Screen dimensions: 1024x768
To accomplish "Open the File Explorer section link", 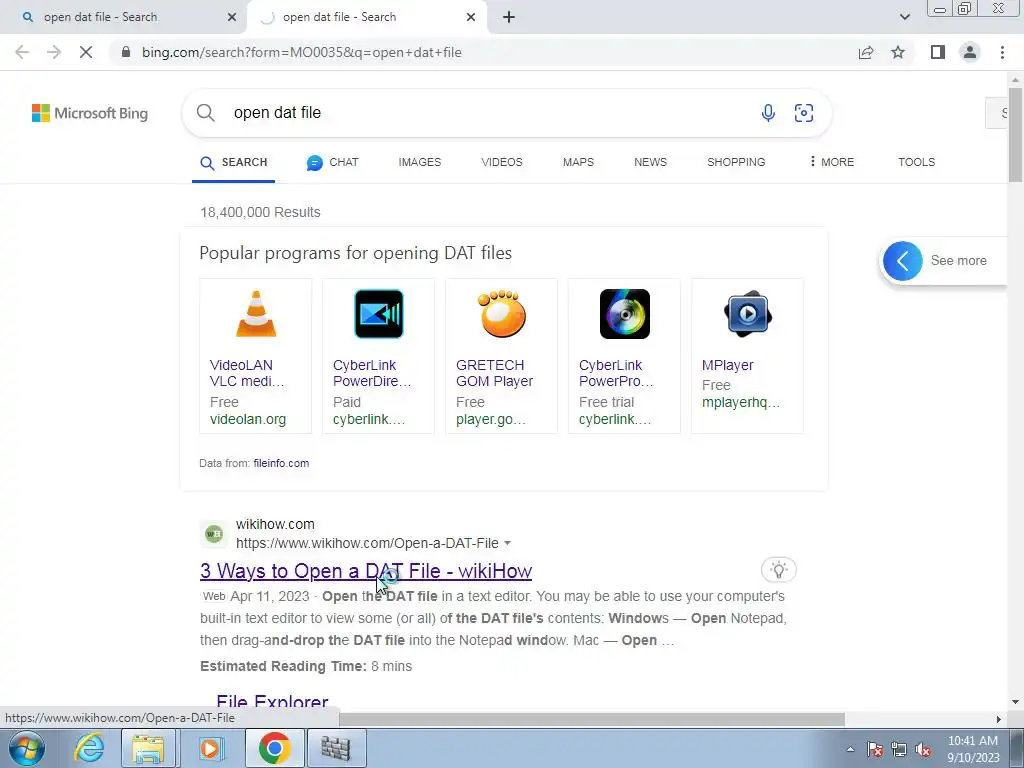I will pos(272,701).
